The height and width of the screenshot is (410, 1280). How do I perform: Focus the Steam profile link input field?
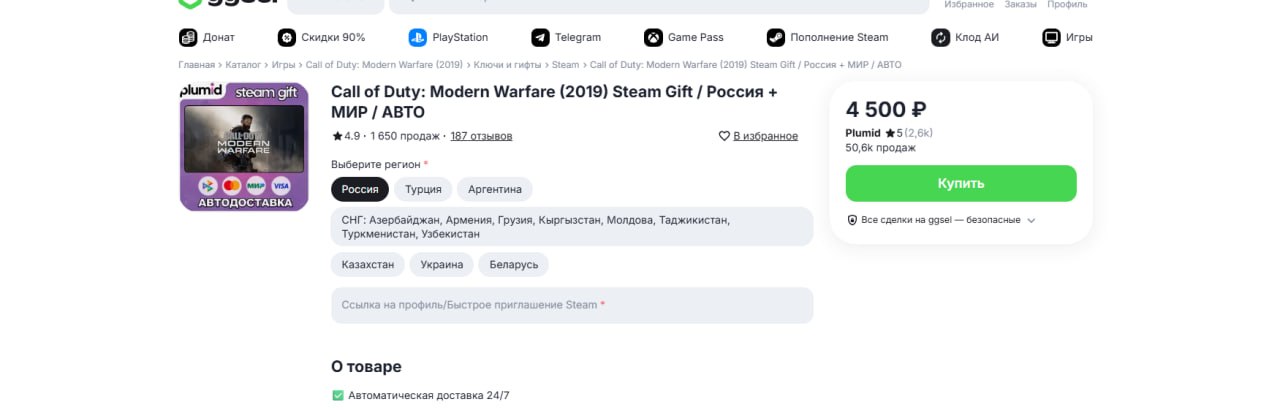(x=572, y=305)
